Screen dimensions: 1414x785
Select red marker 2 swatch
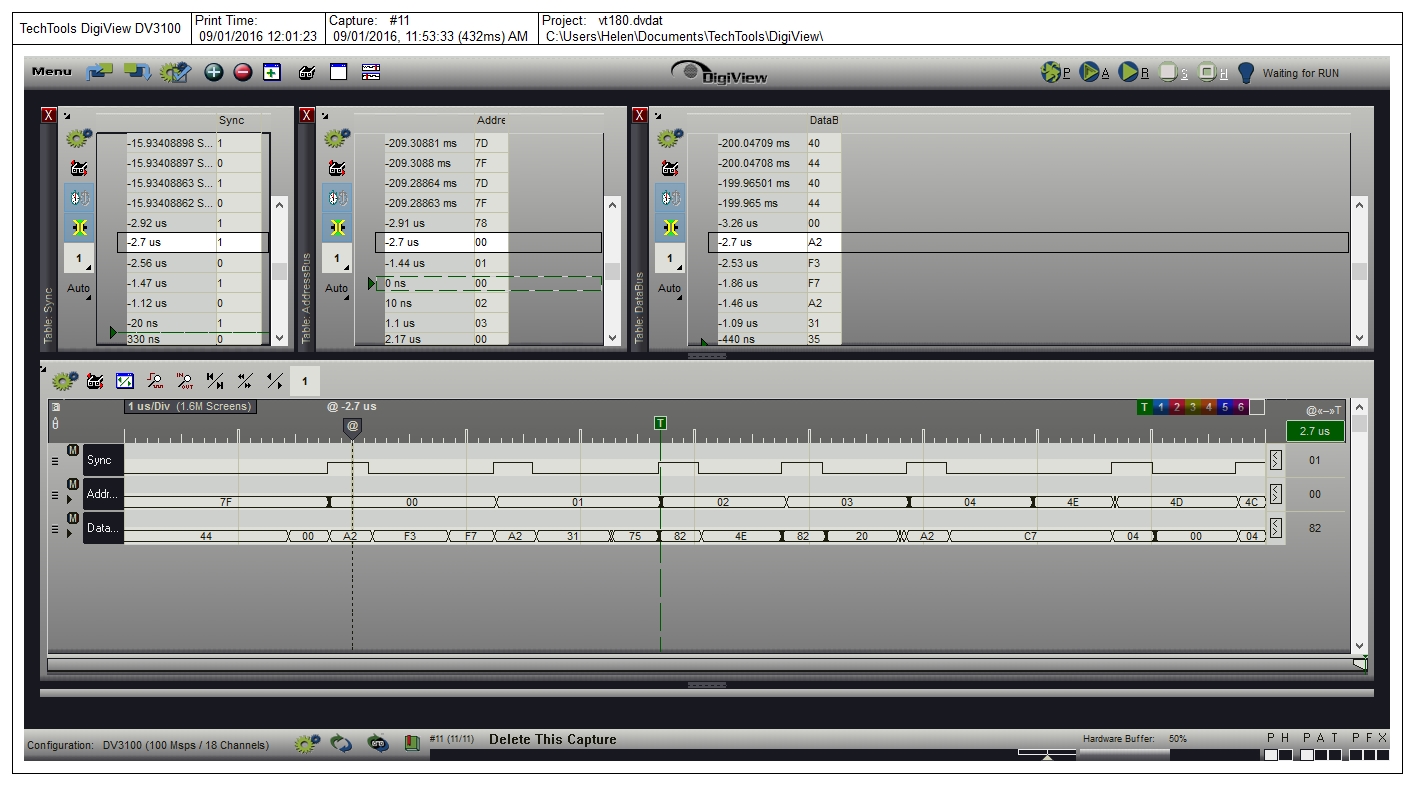click(1177, 407)
